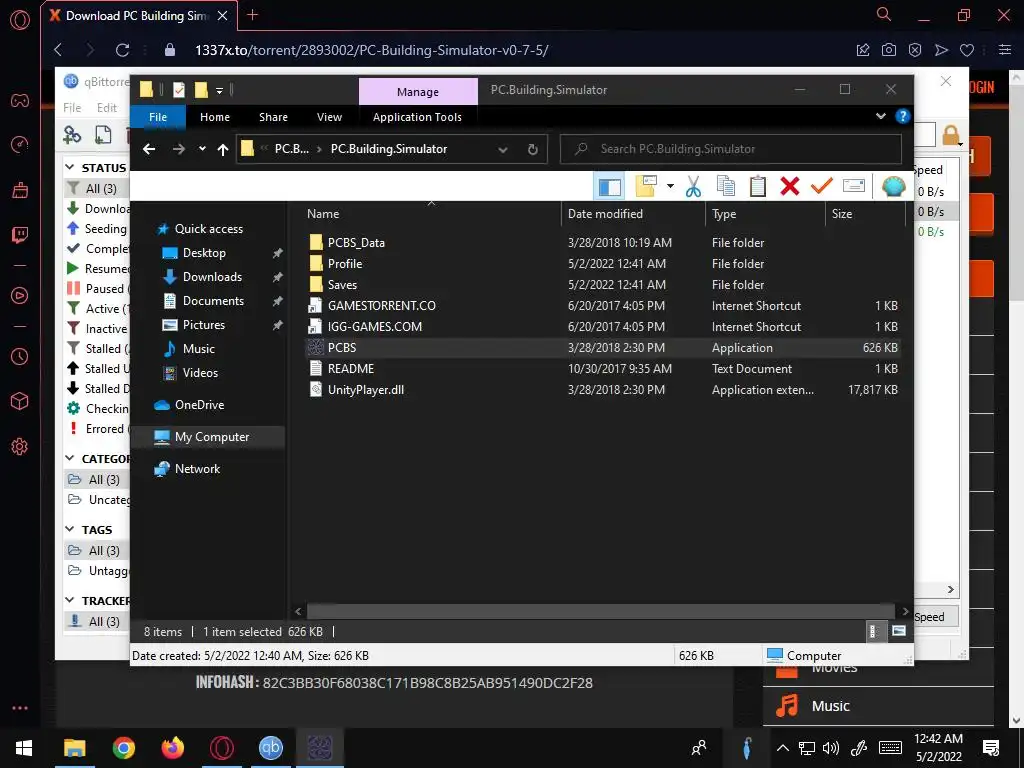Collapse TAGS section in qBittorrent

pos(70,530)
